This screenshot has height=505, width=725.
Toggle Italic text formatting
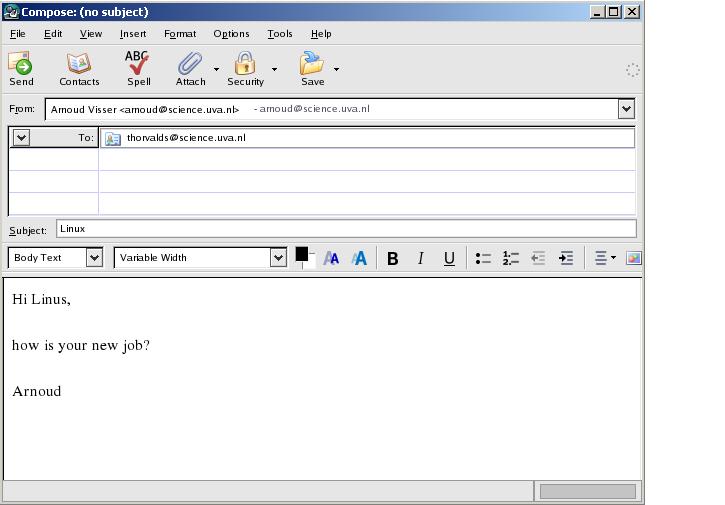coord(421,258)
